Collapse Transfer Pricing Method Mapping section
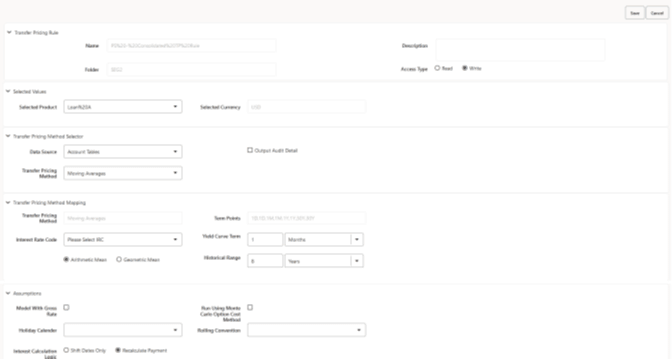672x360 pixels. pyautogui.click(x=8, y=203)
